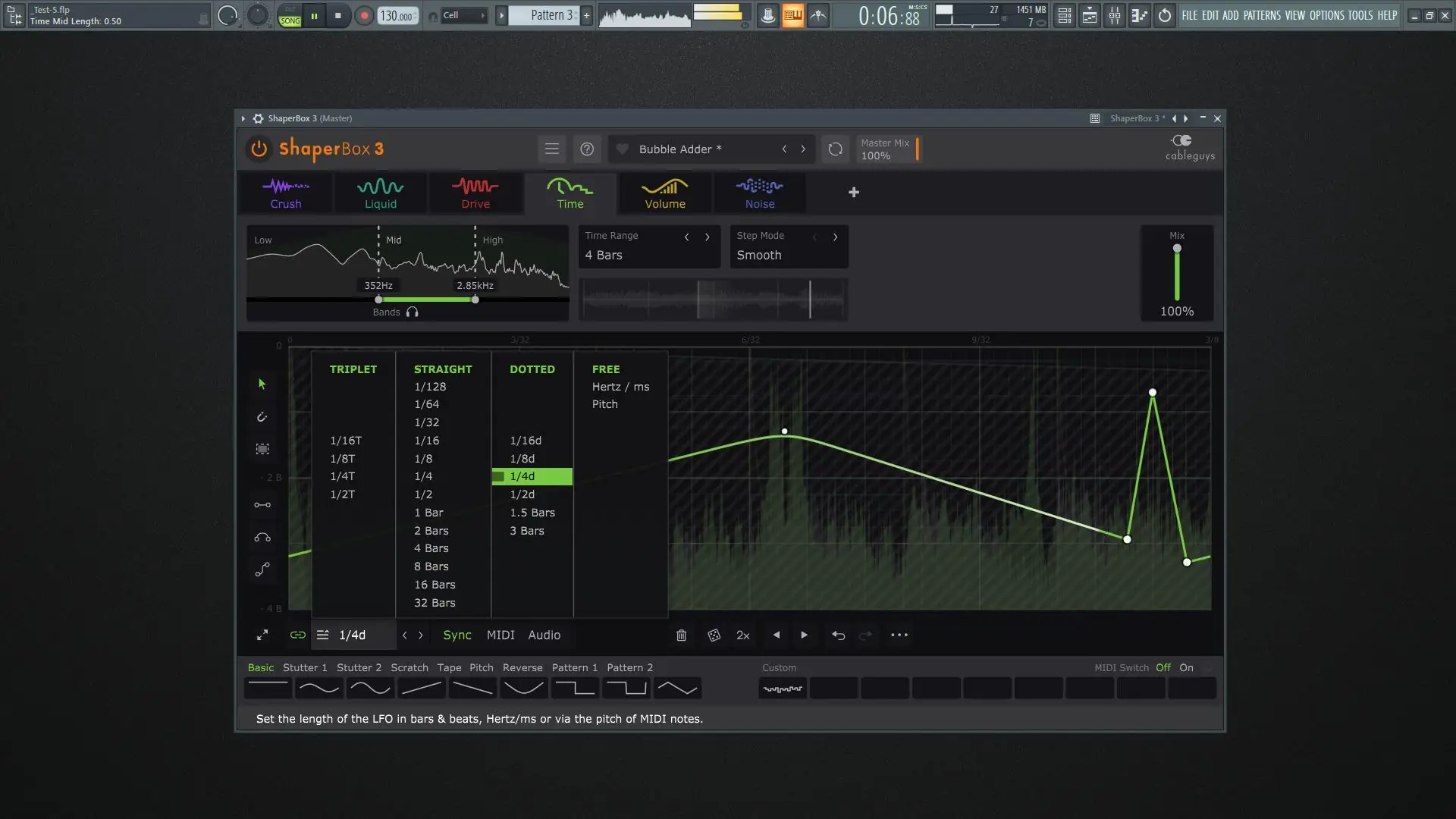Viewport: 1456px width, 819px height.
Task: Undo the last wave edit
Action: click(x=838, y=635)
